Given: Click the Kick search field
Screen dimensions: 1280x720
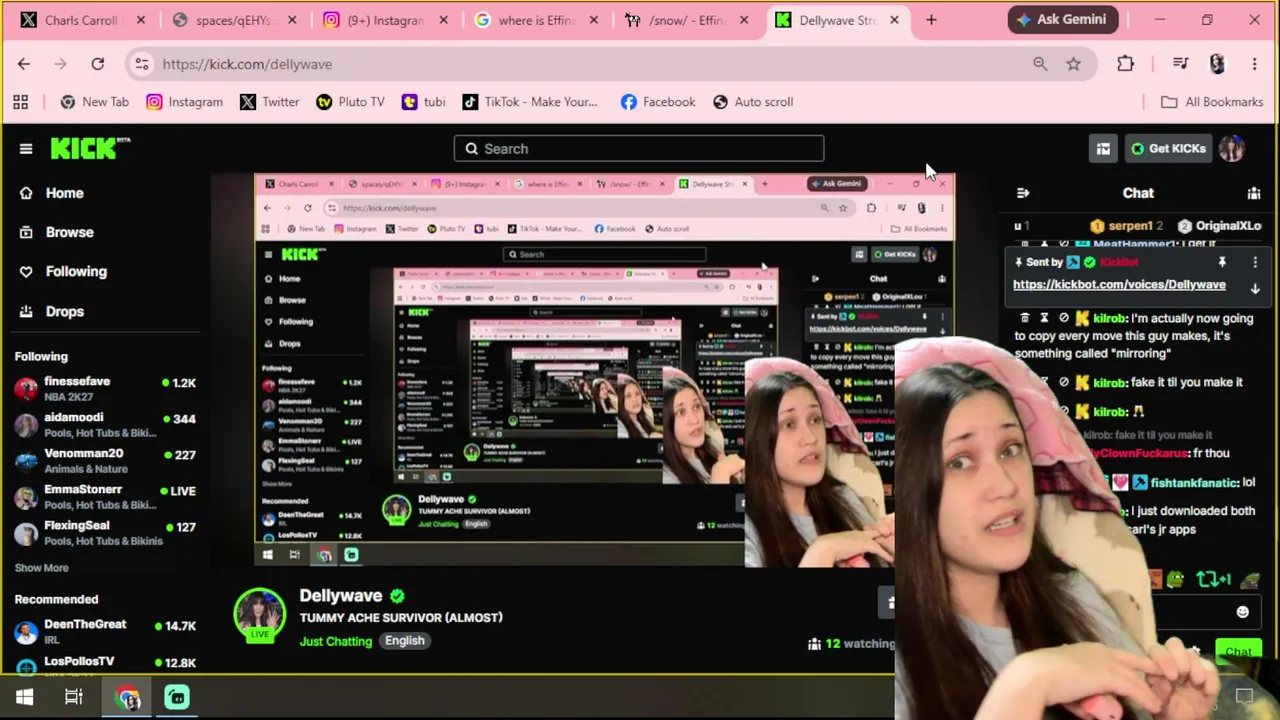Looking at the screenshot, I should [x=639, y=149].
